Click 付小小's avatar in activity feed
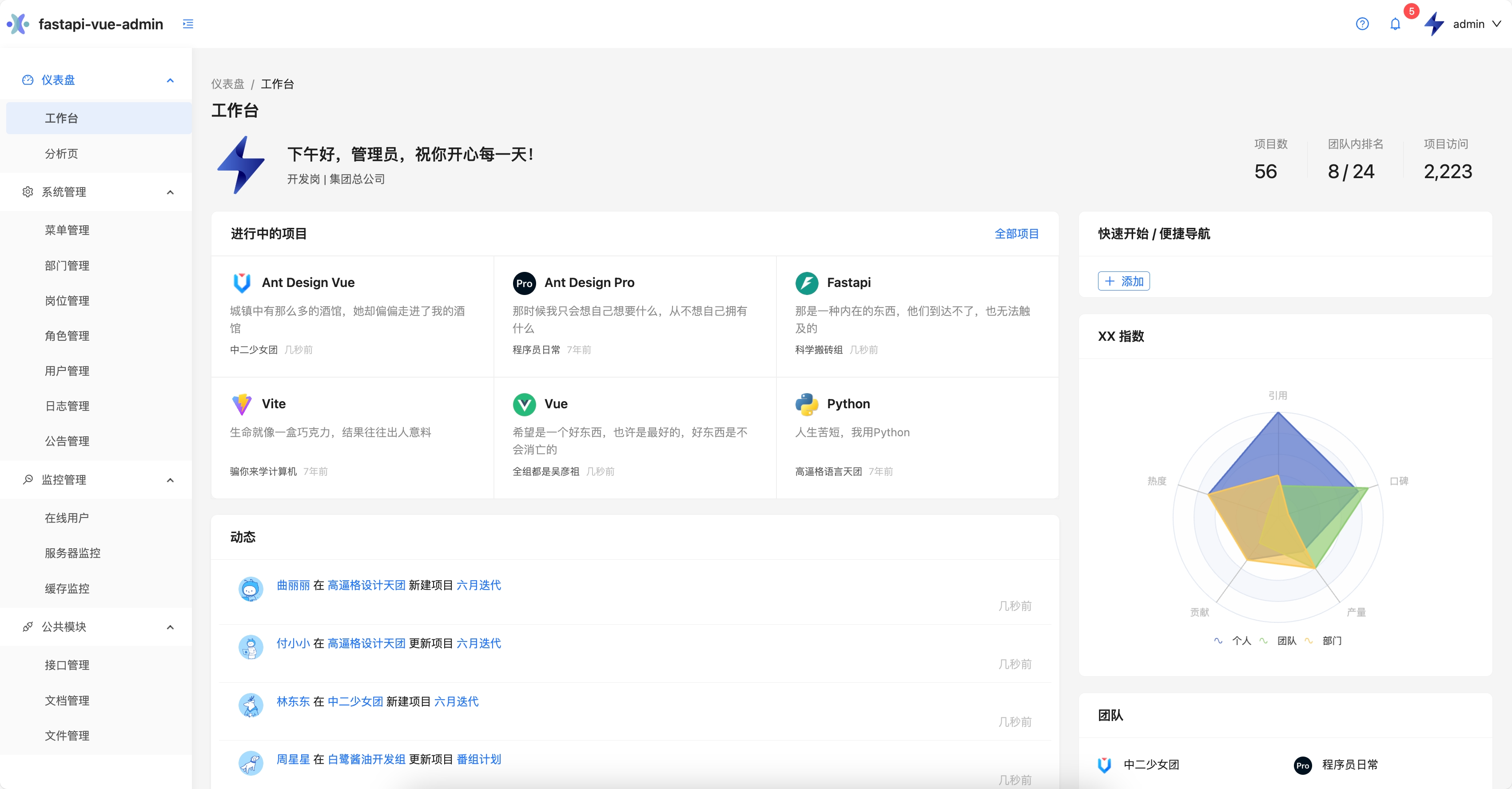Image resolution: width=1512 pixels, height=789 pixels. [x=251, y=646]
